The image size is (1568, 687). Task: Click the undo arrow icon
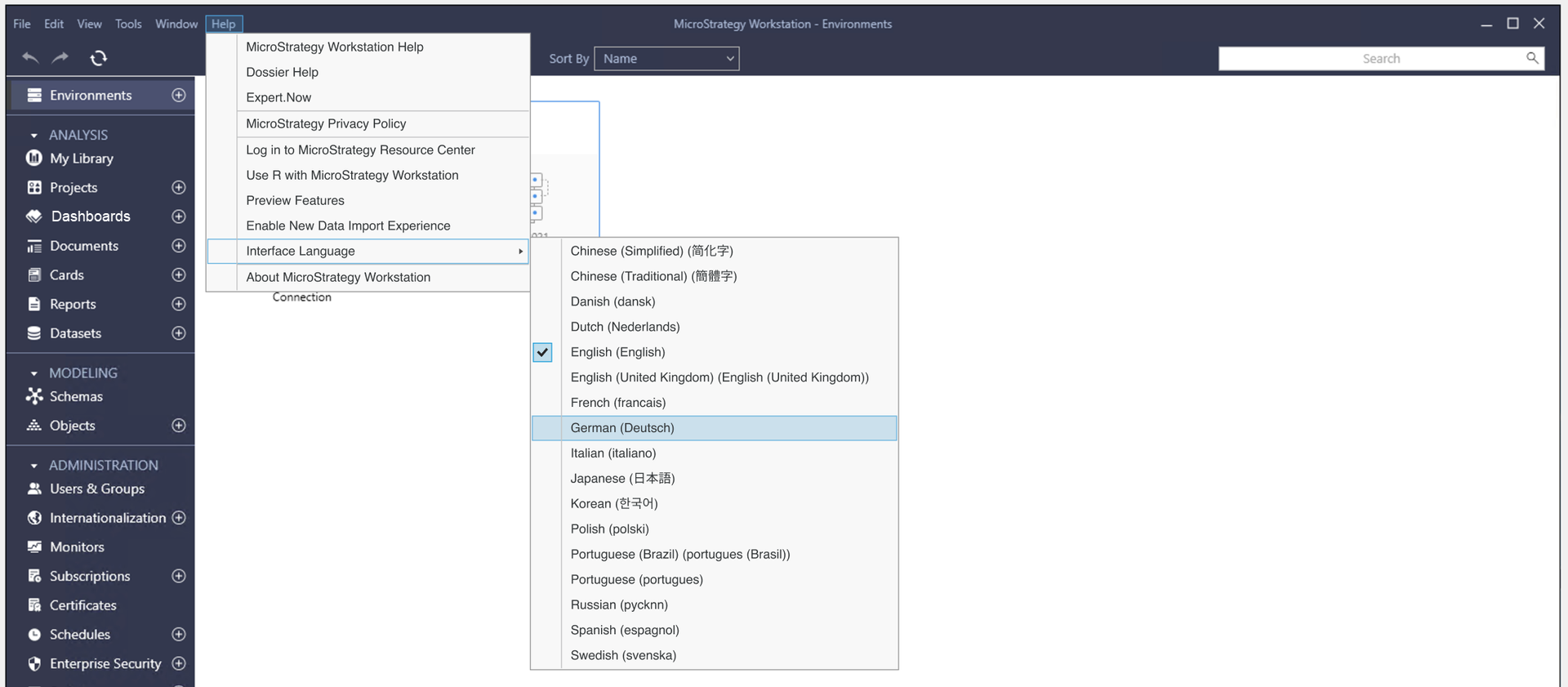click(30, 58)
